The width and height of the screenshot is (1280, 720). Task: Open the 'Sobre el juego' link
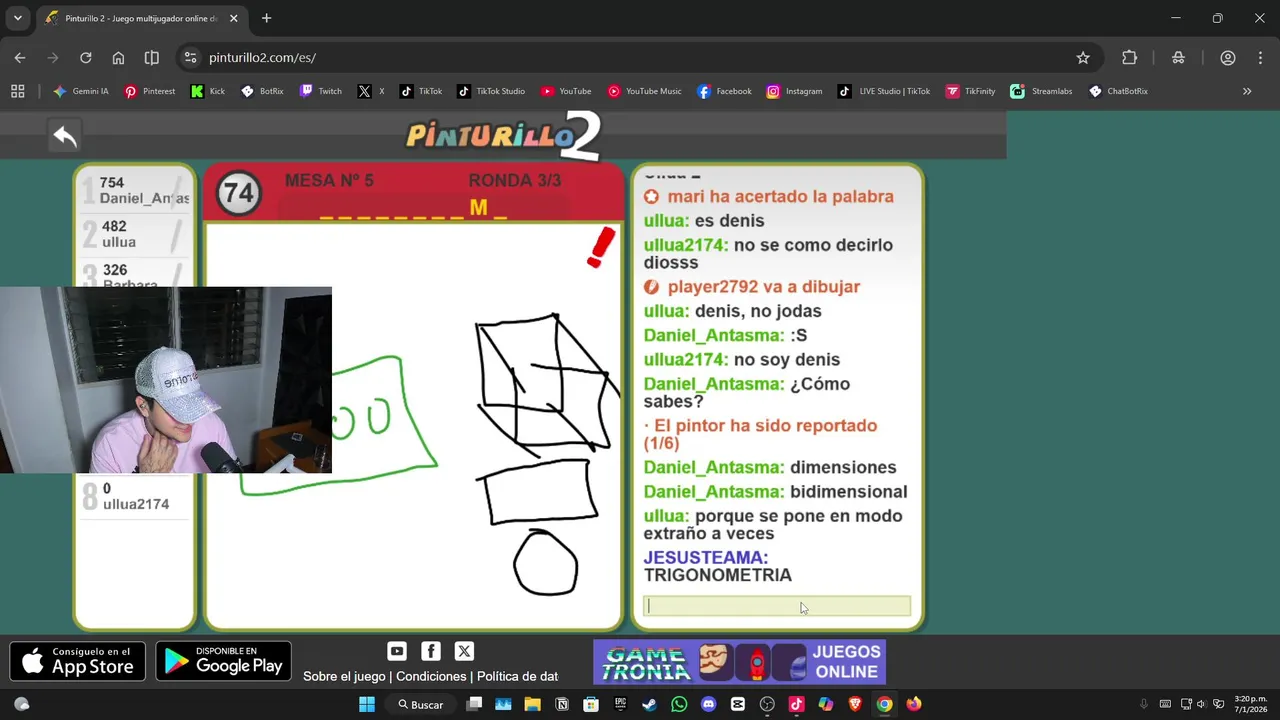(x=344, y=676)
